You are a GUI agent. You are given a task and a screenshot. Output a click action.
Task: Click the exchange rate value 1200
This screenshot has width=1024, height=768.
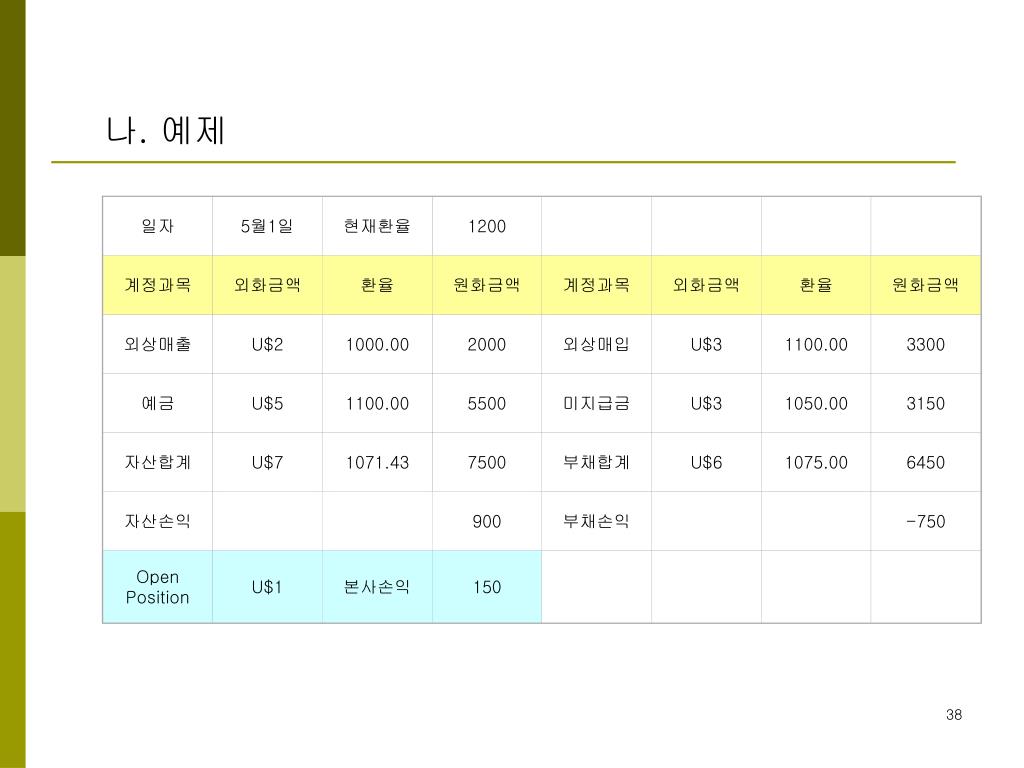point(487,226)
